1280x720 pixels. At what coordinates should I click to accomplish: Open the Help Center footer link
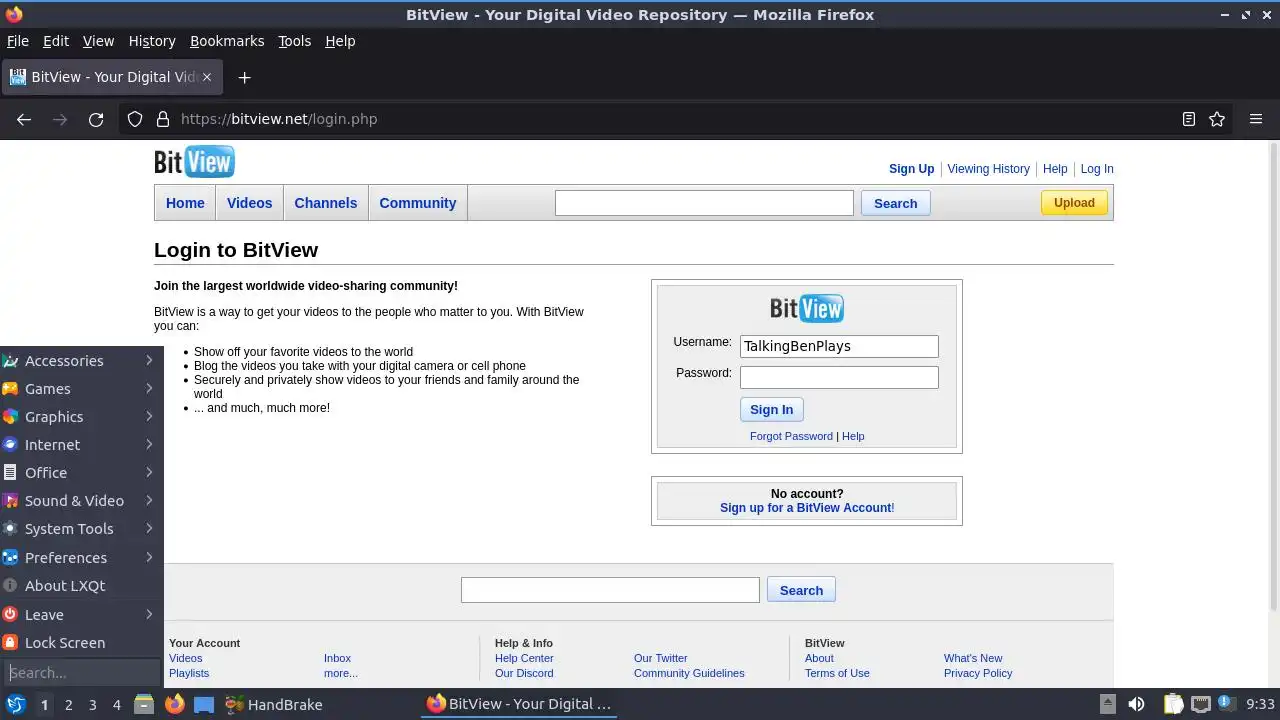point(524,658)
